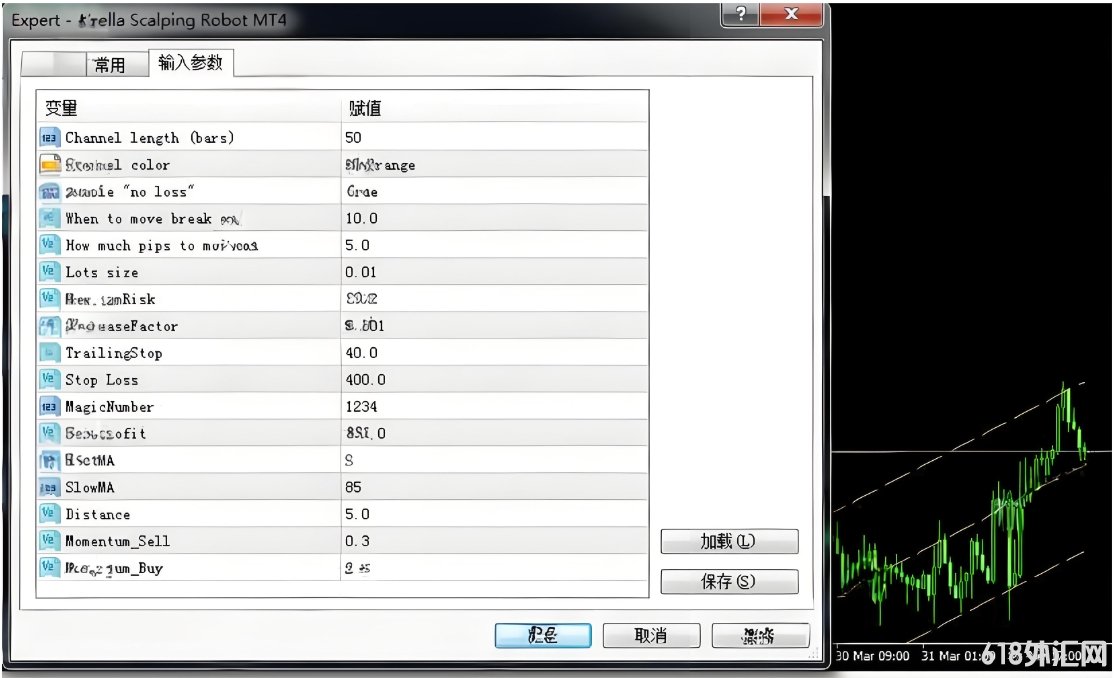1114x678 pixels.
Task: Select the 输入参数 tab
Action: click(190, 63)
